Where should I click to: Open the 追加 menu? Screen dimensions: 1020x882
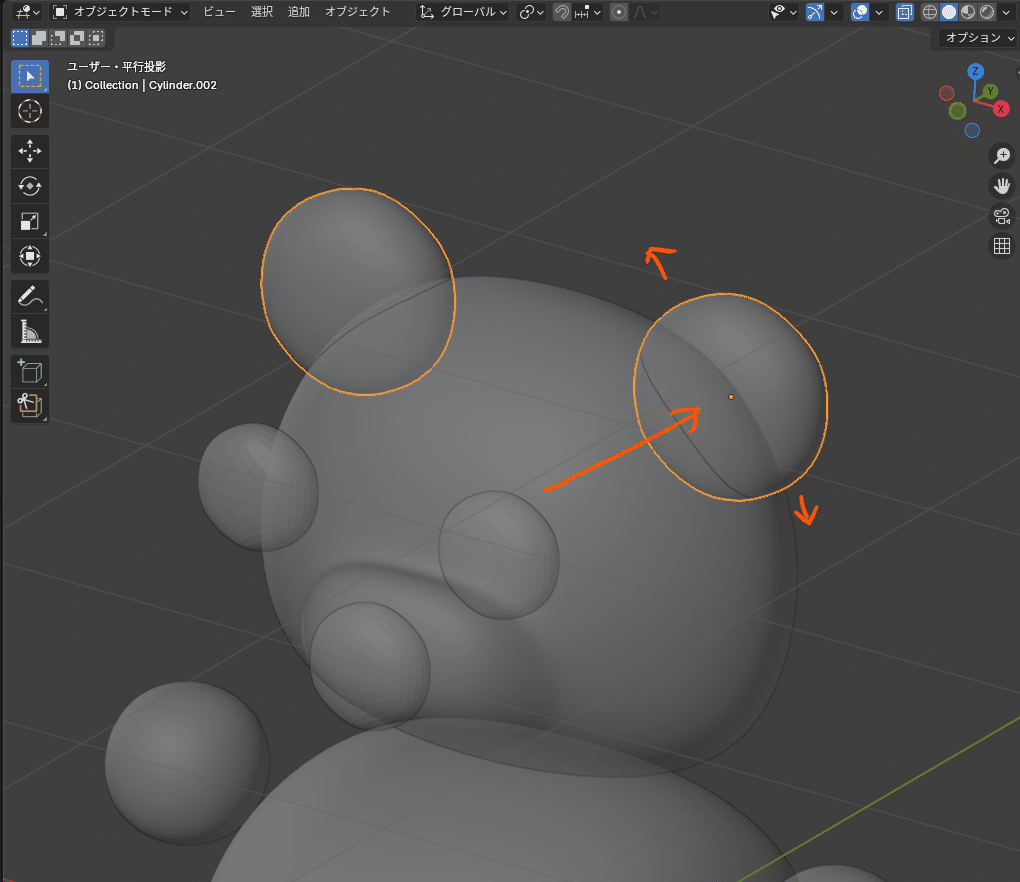click(299, 12)
